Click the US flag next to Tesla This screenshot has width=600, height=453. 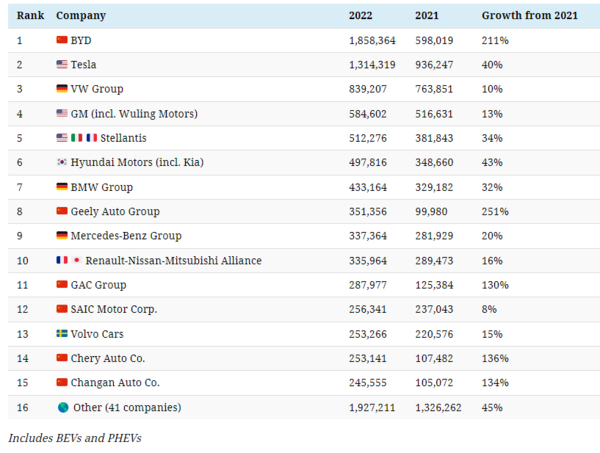pyautogui.click(x=62, y=65)
